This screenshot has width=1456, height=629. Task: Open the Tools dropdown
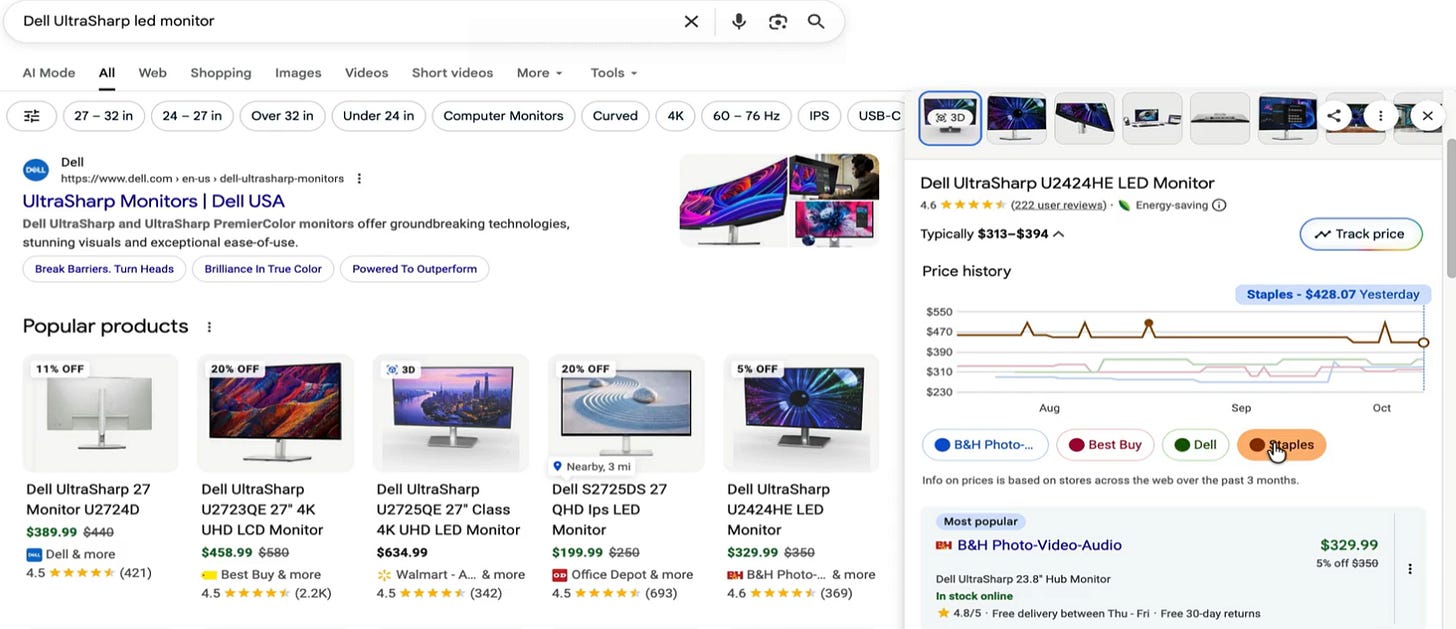click(x=613, y=73)
